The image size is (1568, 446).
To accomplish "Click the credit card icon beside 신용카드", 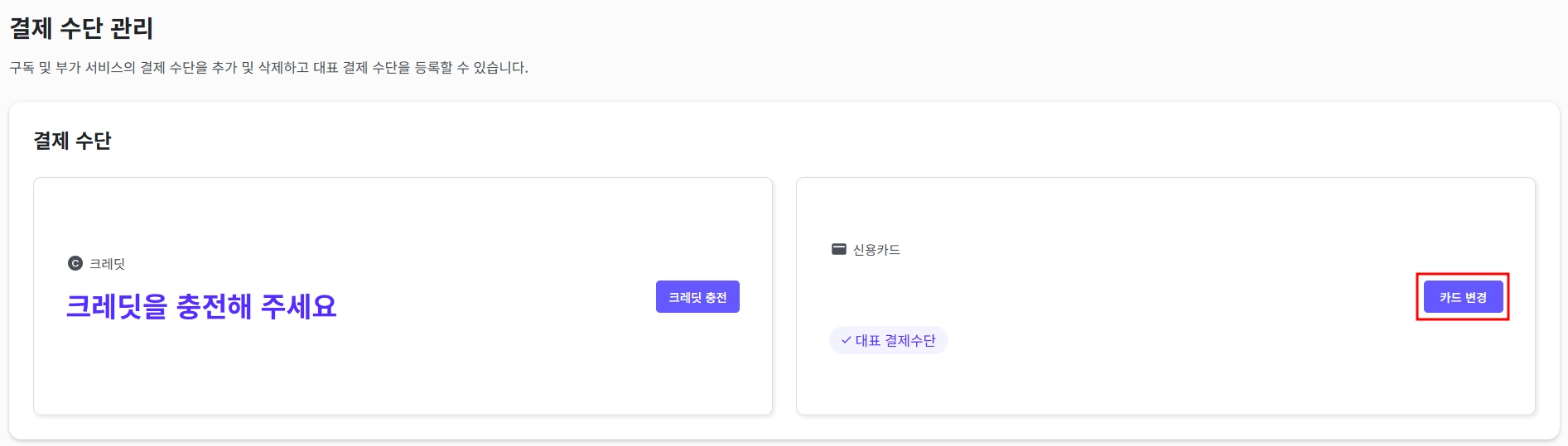I will pyautogui.click(x=839, y=249).
